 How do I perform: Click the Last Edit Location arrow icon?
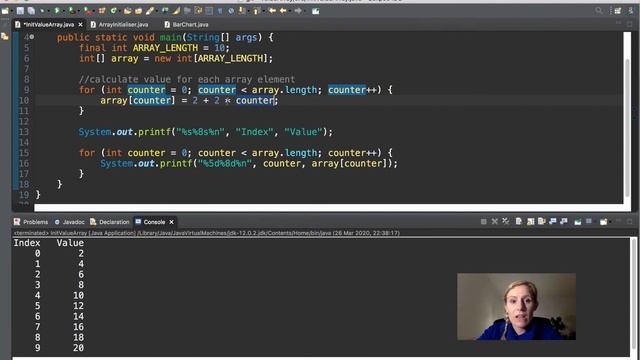click(x=272, y=11)
